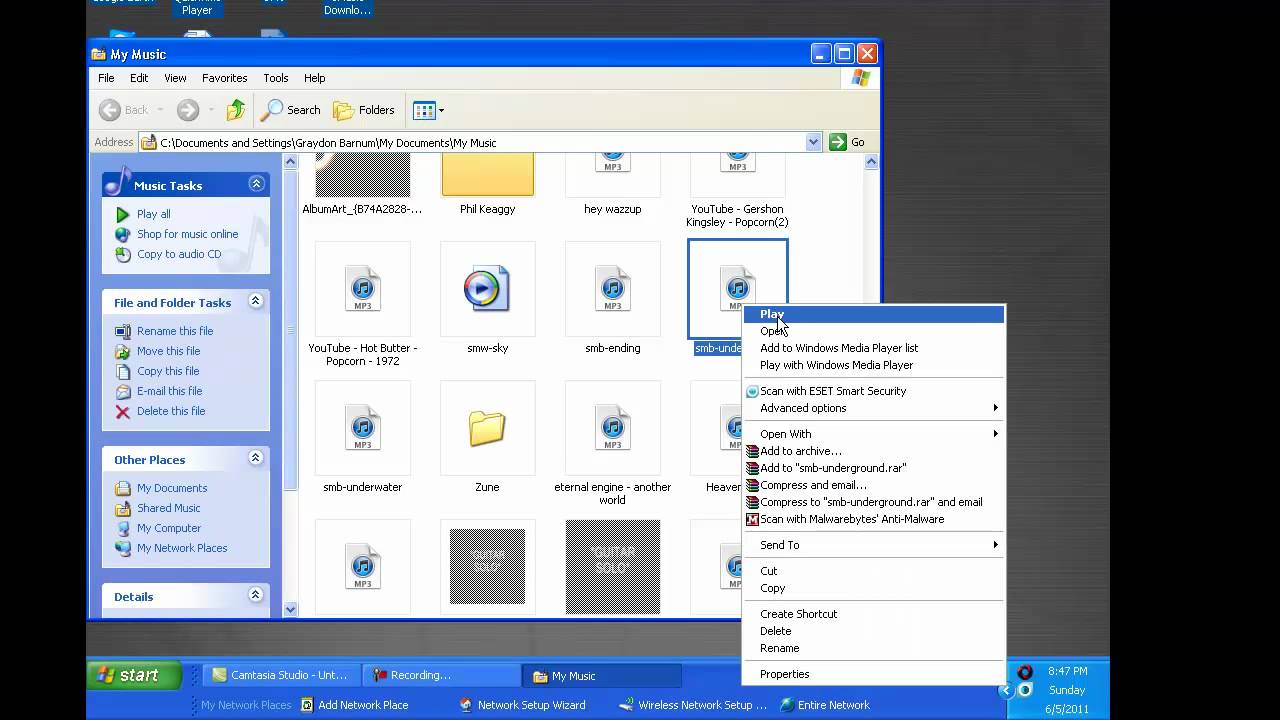This screenshot has height=720, width=1280.
Task: Toggle the Folders pane button
Action: tap(364, 110)
